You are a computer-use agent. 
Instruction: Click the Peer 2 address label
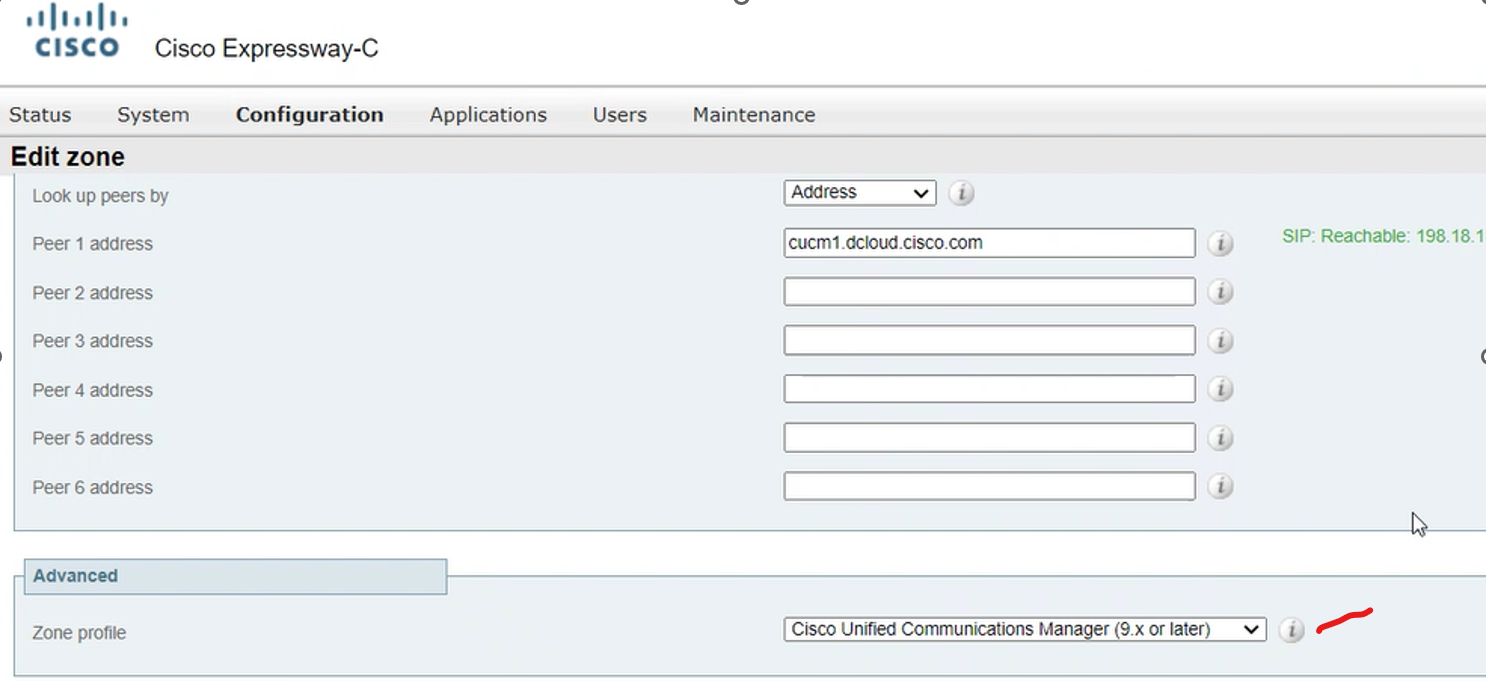(x=92, y=293)
